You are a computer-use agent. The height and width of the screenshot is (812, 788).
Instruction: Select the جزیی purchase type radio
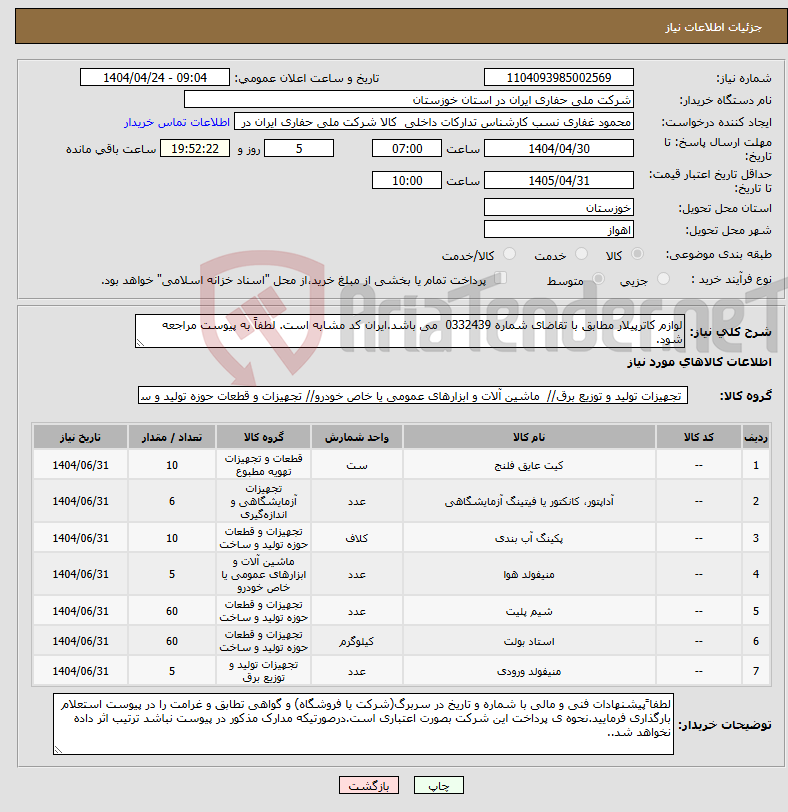click(663, 279)
